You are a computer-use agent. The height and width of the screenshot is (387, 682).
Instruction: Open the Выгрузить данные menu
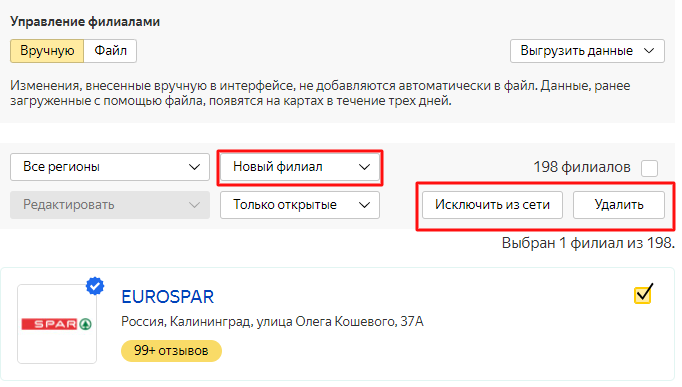tap(587, 51)
